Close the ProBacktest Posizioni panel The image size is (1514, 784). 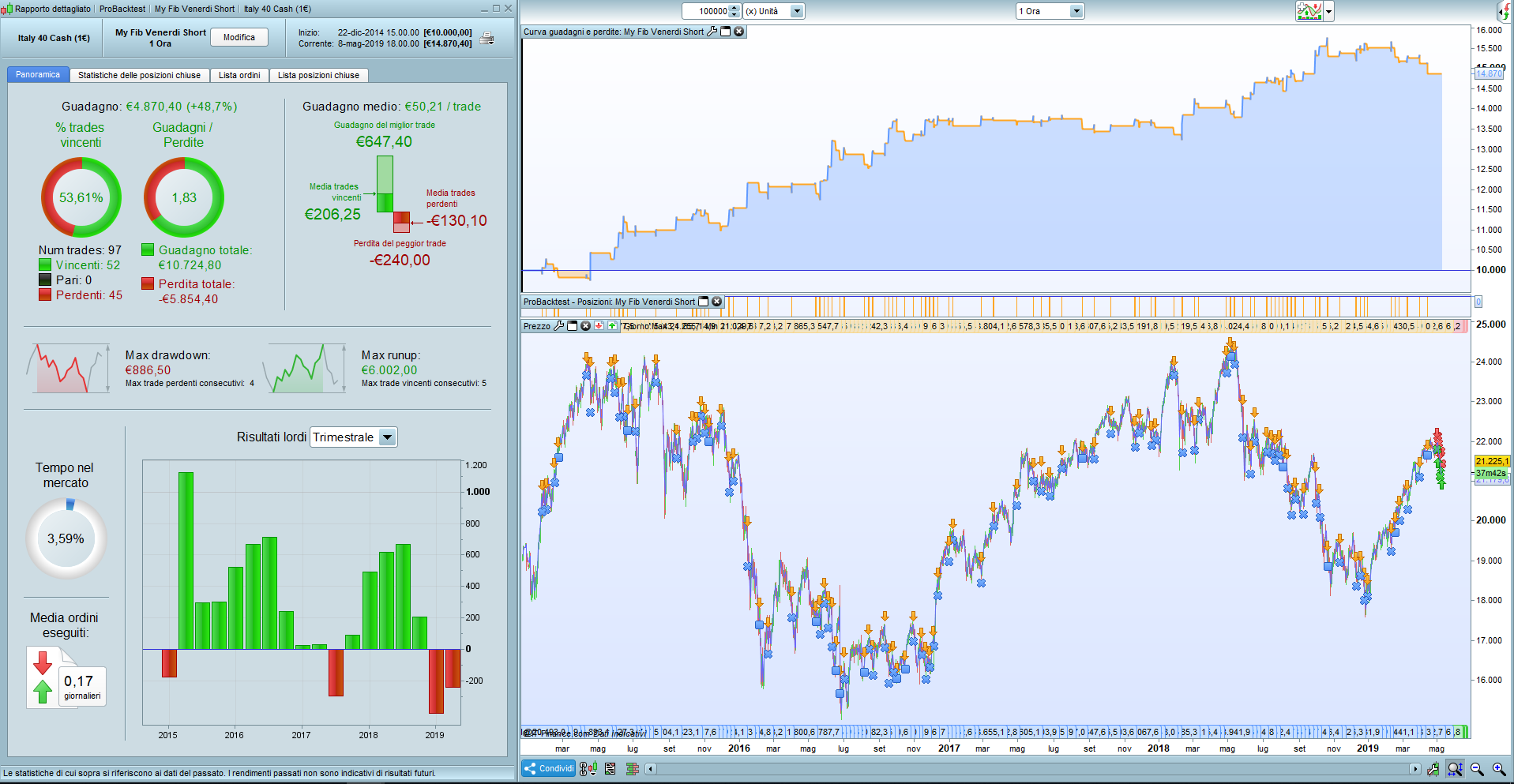pyautogui.click(x=717, y=302)
